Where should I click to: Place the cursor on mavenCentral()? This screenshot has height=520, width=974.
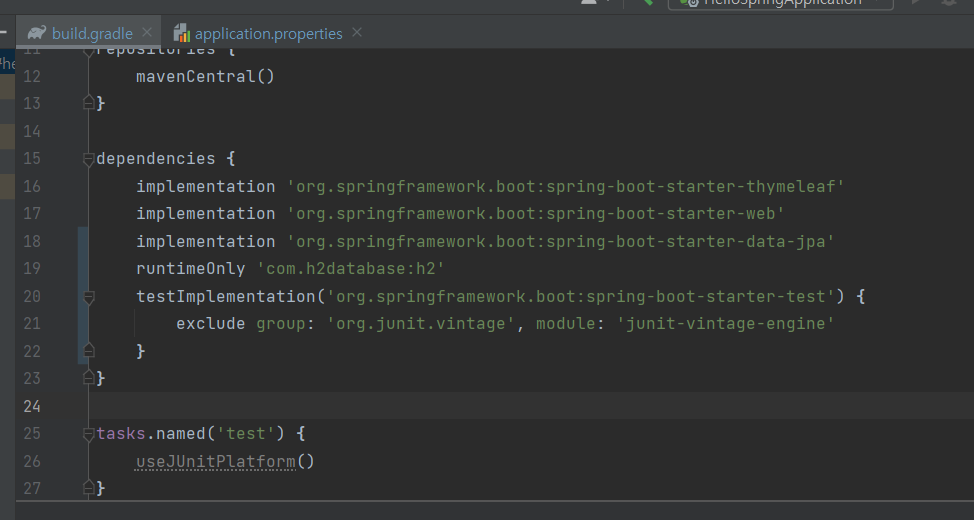pos(205,76)
